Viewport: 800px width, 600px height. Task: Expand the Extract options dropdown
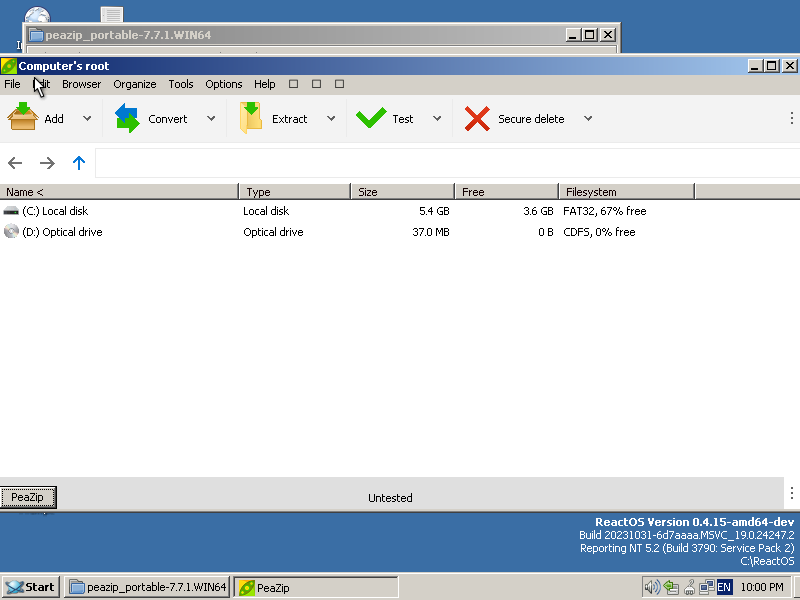click(331, 117)
